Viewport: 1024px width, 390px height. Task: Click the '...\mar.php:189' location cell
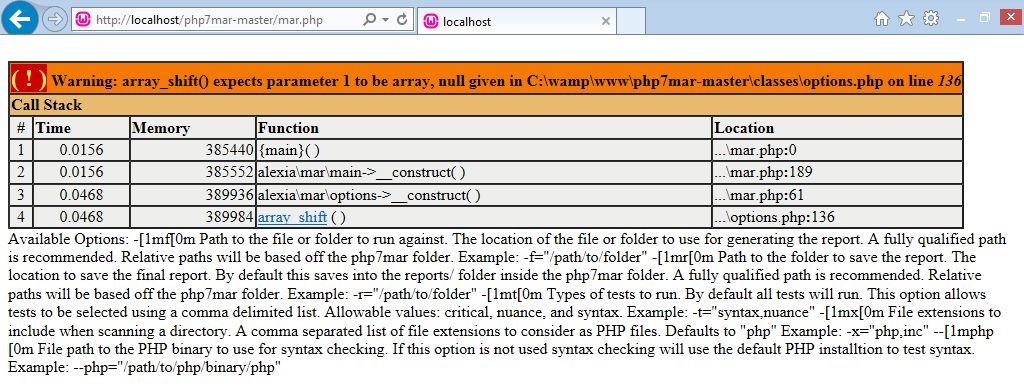click(x=837, y=173)
